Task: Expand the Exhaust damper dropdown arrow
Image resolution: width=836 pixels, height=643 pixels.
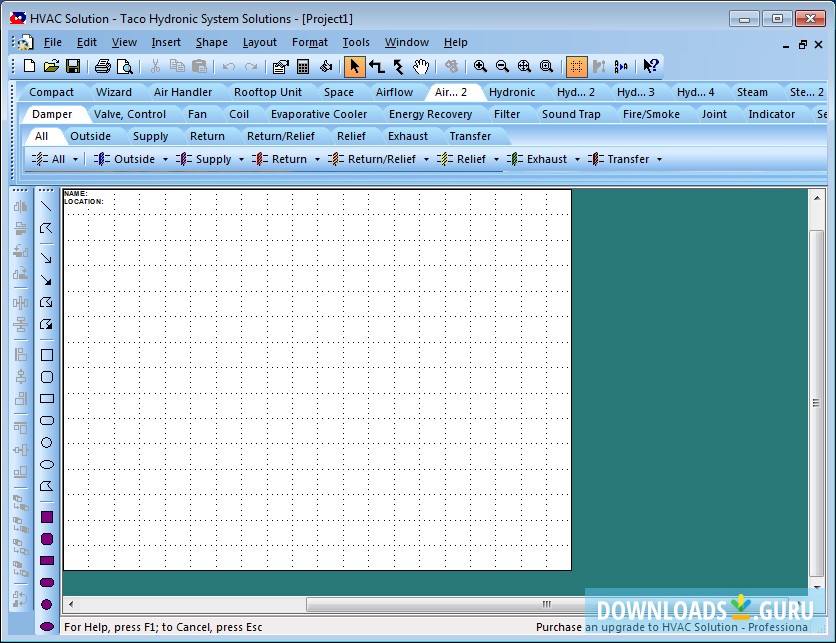Action: pos(577,159)
